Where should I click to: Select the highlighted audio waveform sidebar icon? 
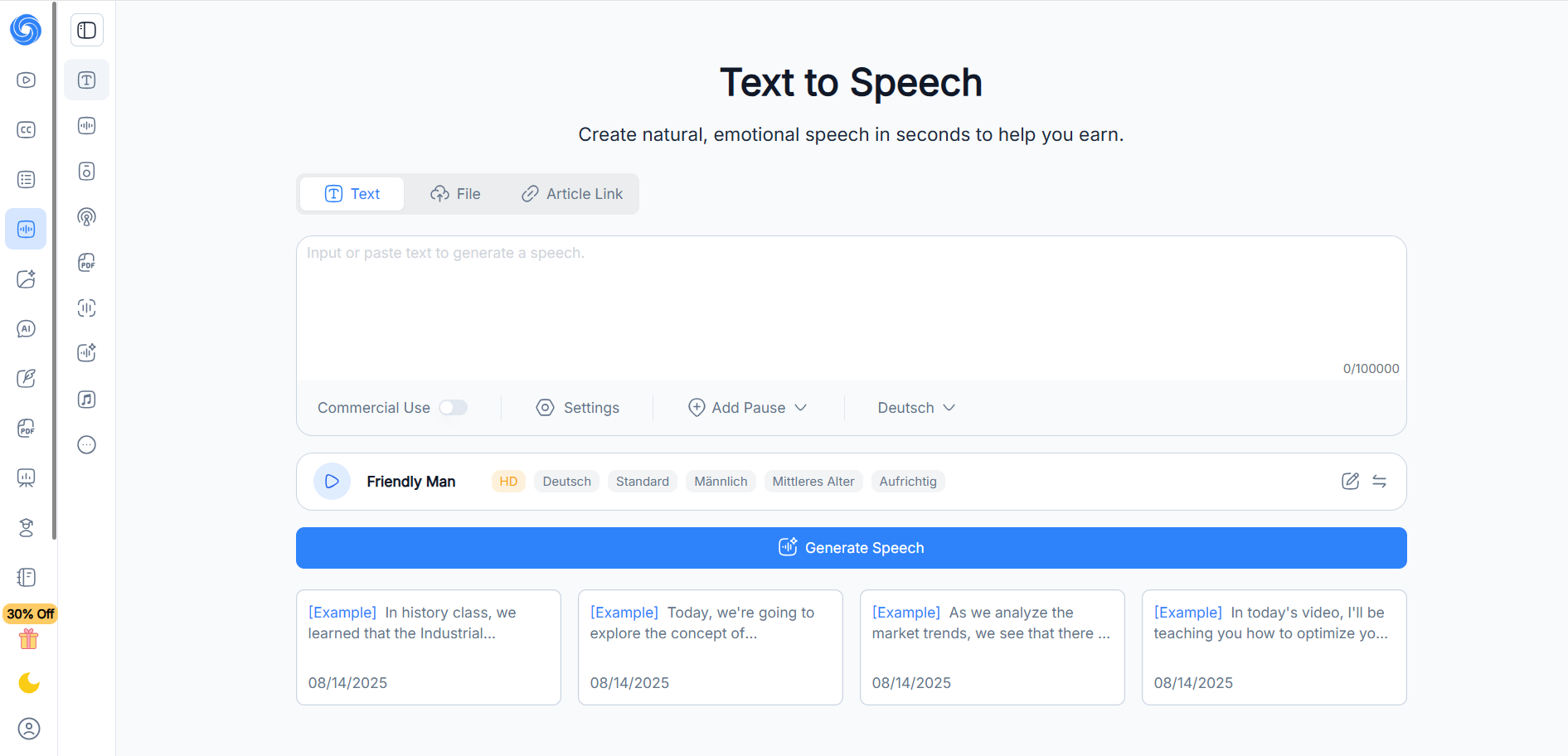(x=26, y=229)
